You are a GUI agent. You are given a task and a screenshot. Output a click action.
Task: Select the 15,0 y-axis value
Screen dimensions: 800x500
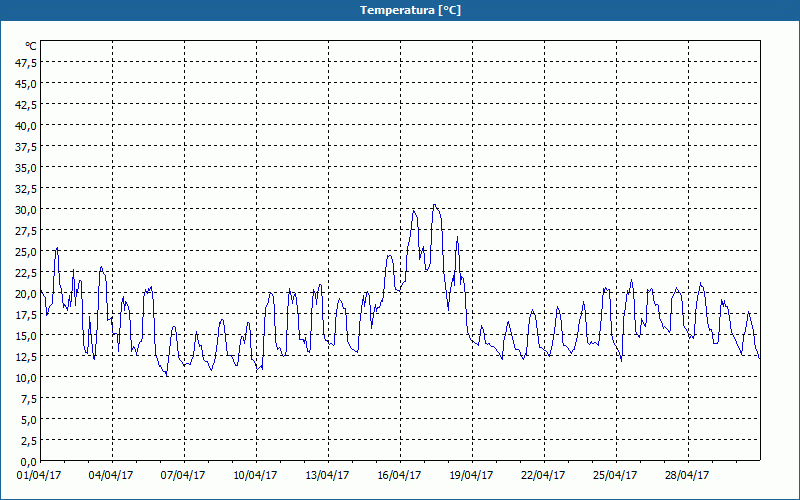(x=26, y=336)
